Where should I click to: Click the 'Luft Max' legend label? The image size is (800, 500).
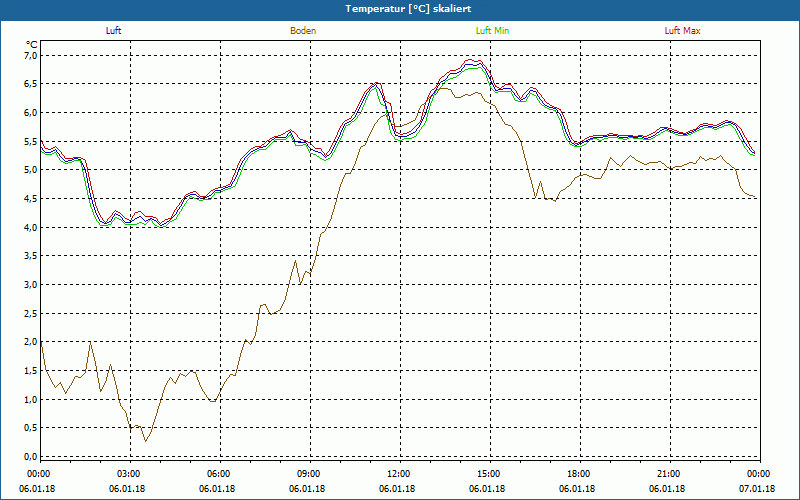click(682, 31)
